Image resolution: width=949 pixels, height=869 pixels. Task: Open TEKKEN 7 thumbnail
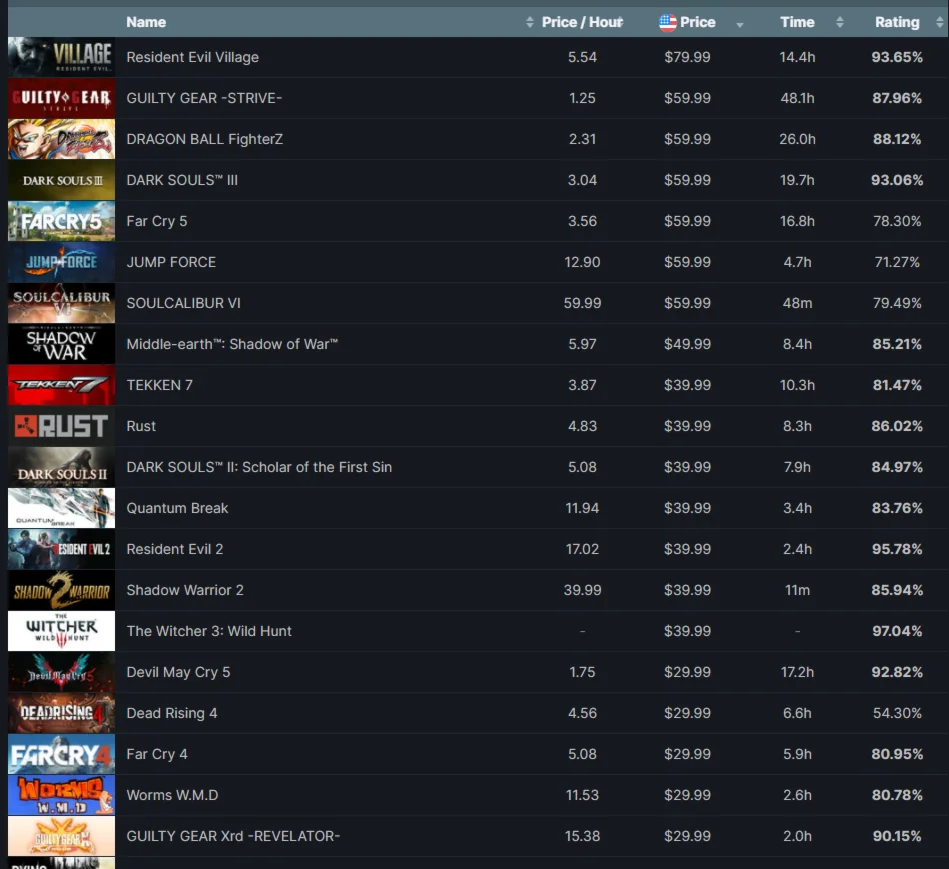point(61,385)
